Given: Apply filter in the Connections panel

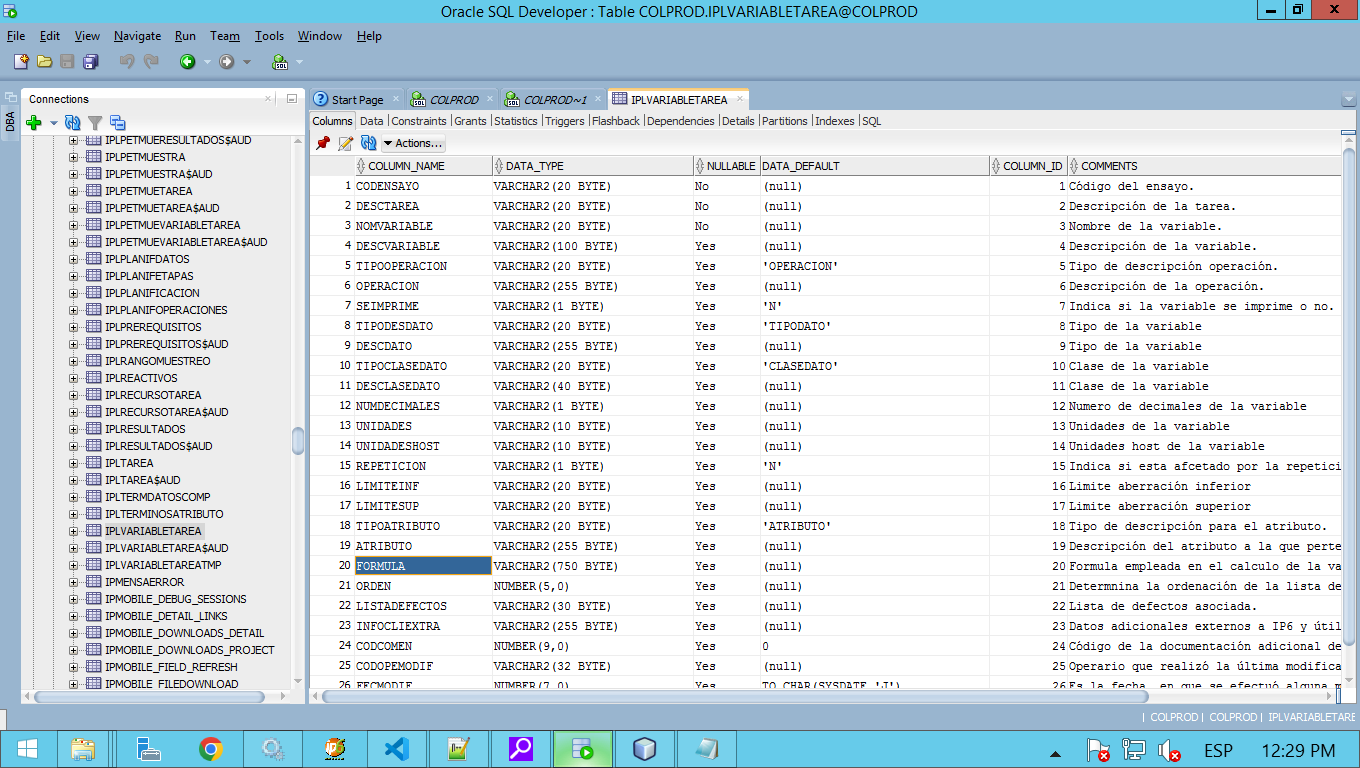Looking at the screenshot, I should click(x=95, y=123).
